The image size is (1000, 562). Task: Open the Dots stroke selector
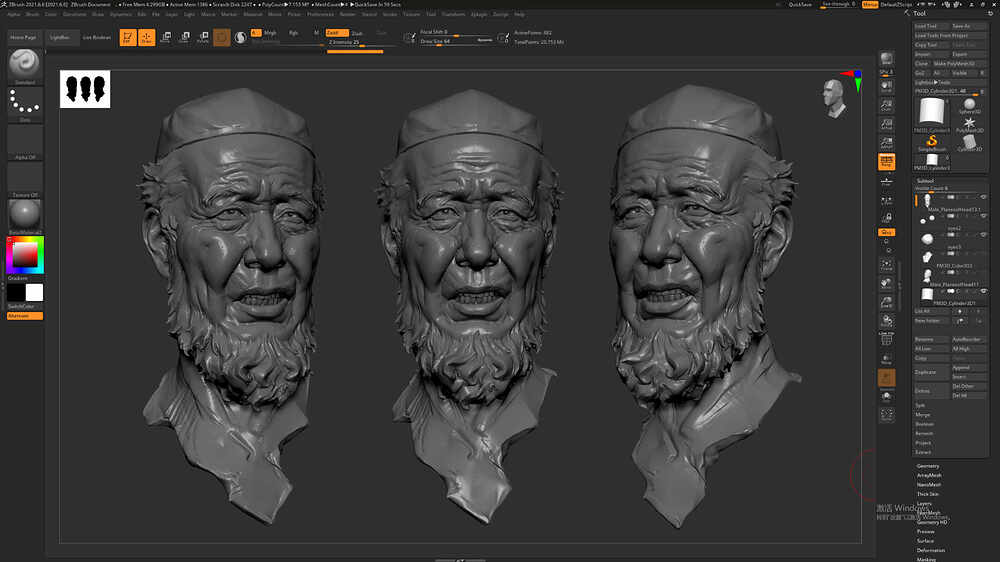[x=25, y=103]
